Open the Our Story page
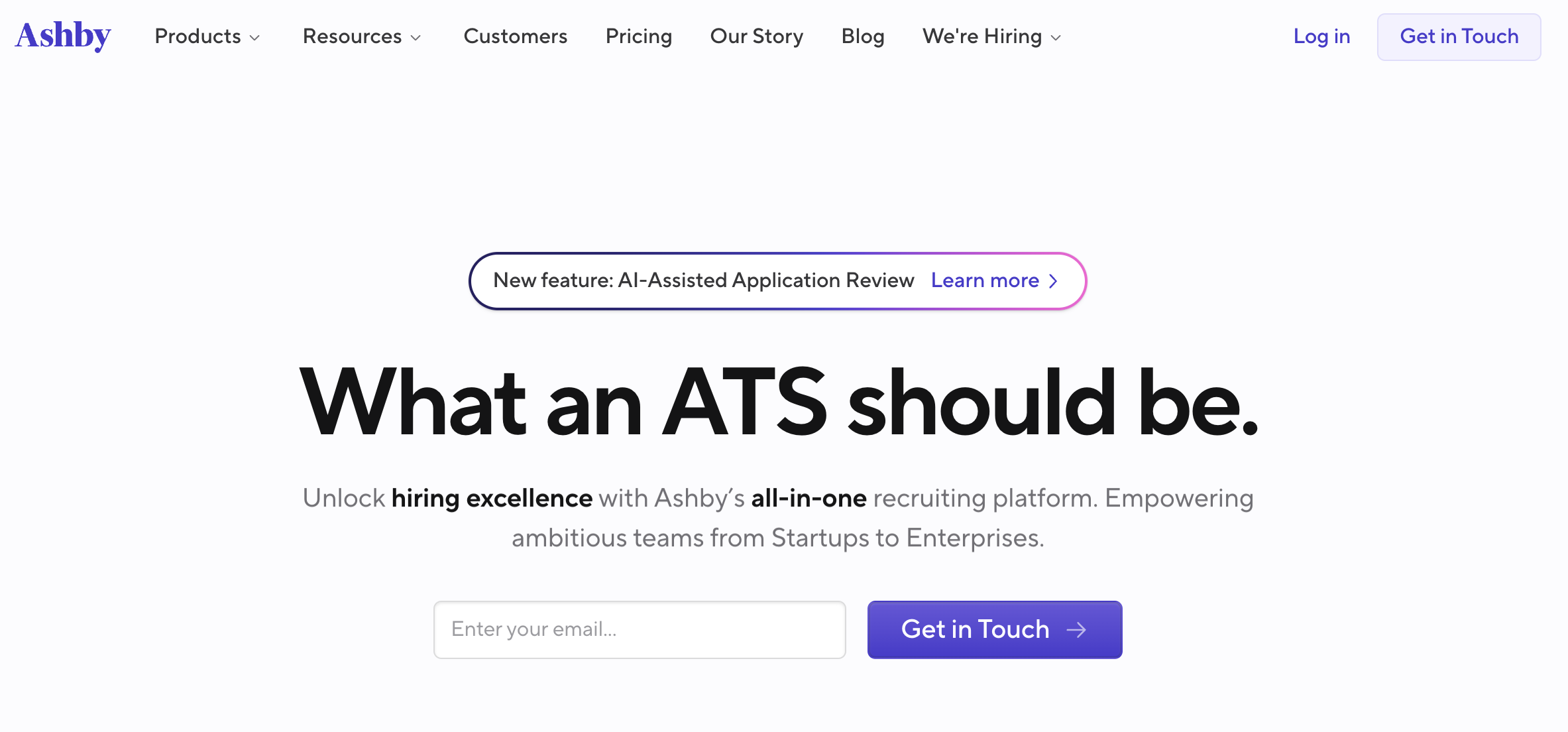This screenshot has width=1568, height=732. [x=756, y=37]
